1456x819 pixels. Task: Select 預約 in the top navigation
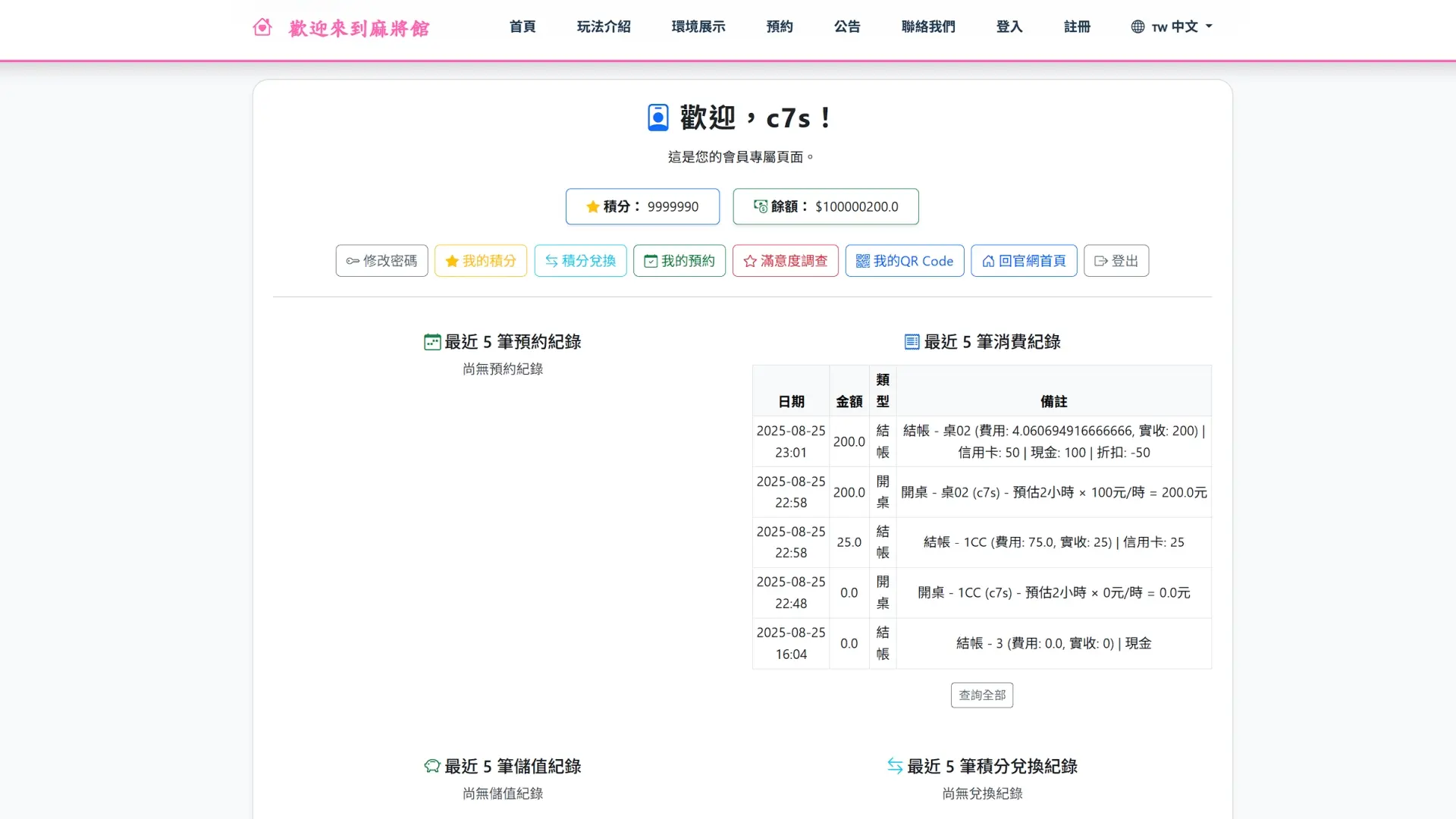(780, 27)
